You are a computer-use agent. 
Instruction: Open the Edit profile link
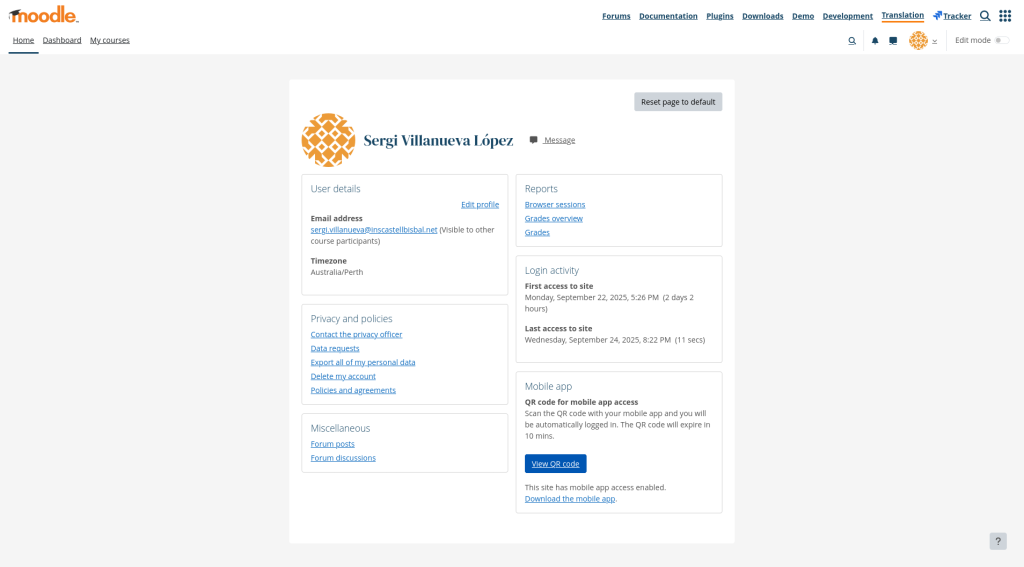480,205
